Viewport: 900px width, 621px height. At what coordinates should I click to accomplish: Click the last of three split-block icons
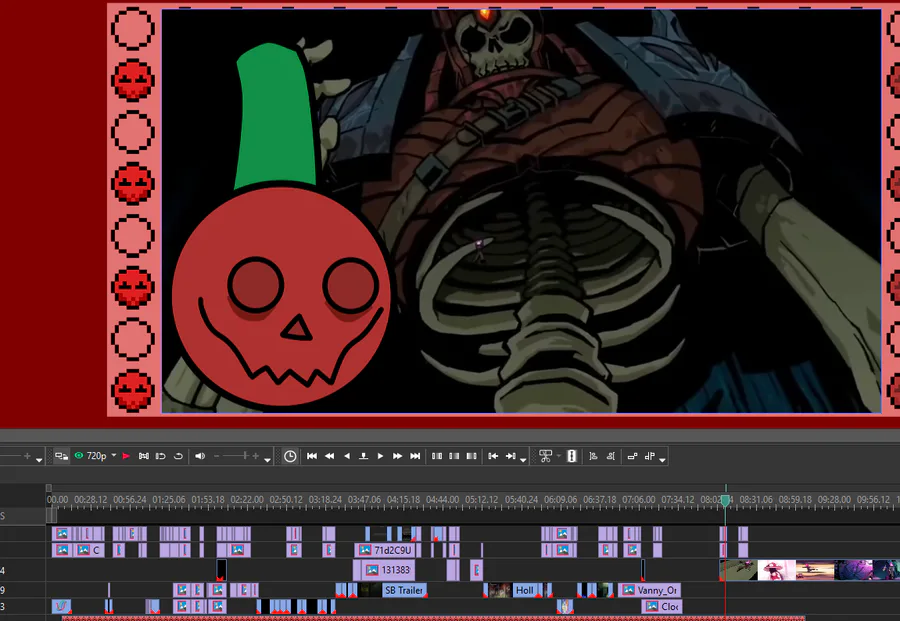click(471, 456)
